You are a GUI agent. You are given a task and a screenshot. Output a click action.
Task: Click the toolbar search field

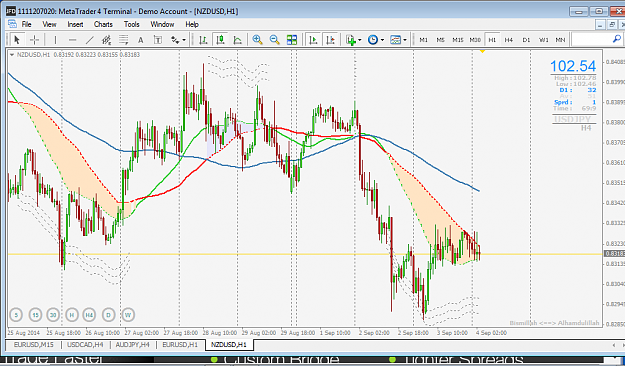click(x=592, y=39)
